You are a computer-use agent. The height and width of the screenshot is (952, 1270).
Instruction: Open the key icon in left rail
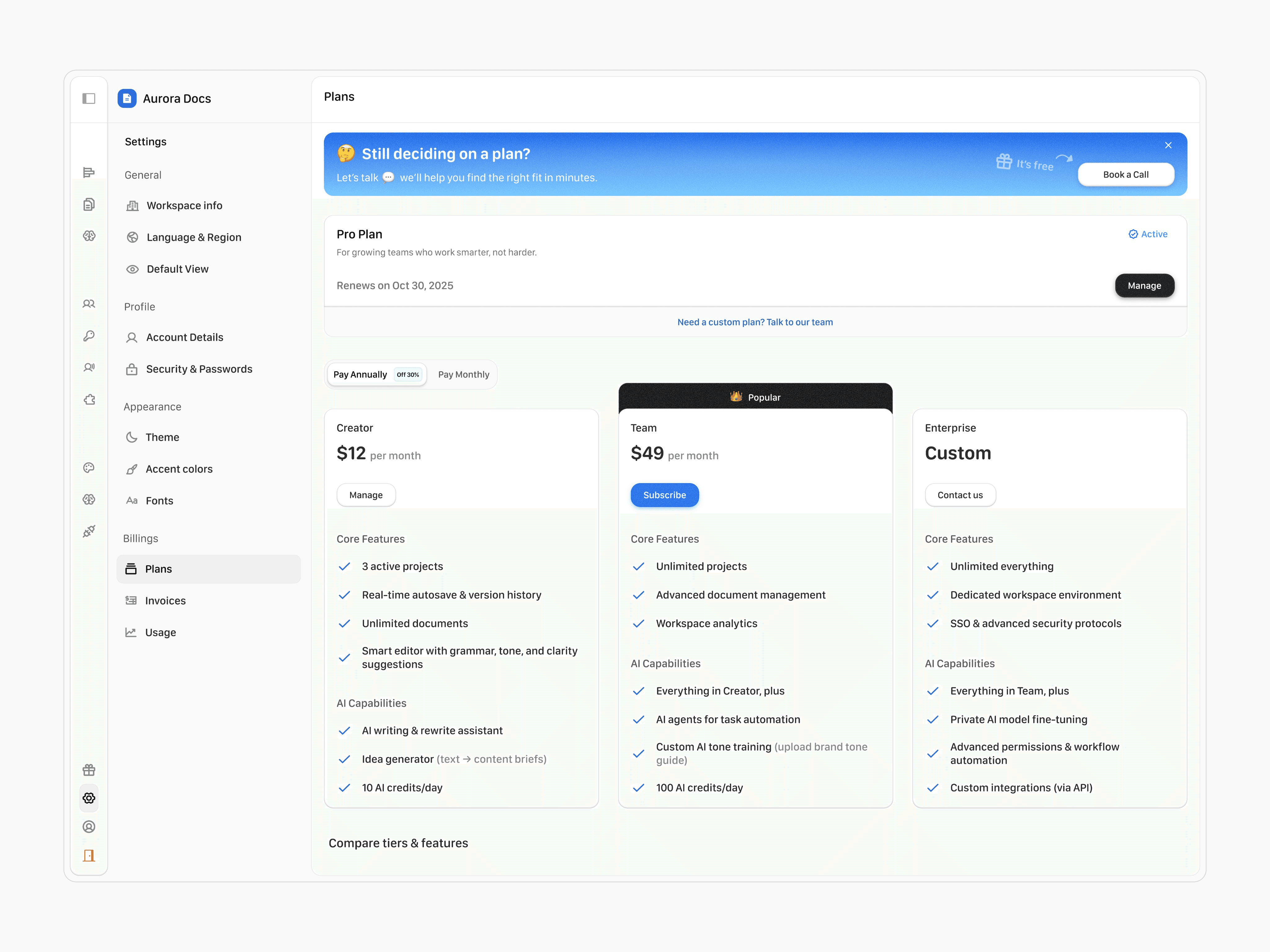click(89, 336)
